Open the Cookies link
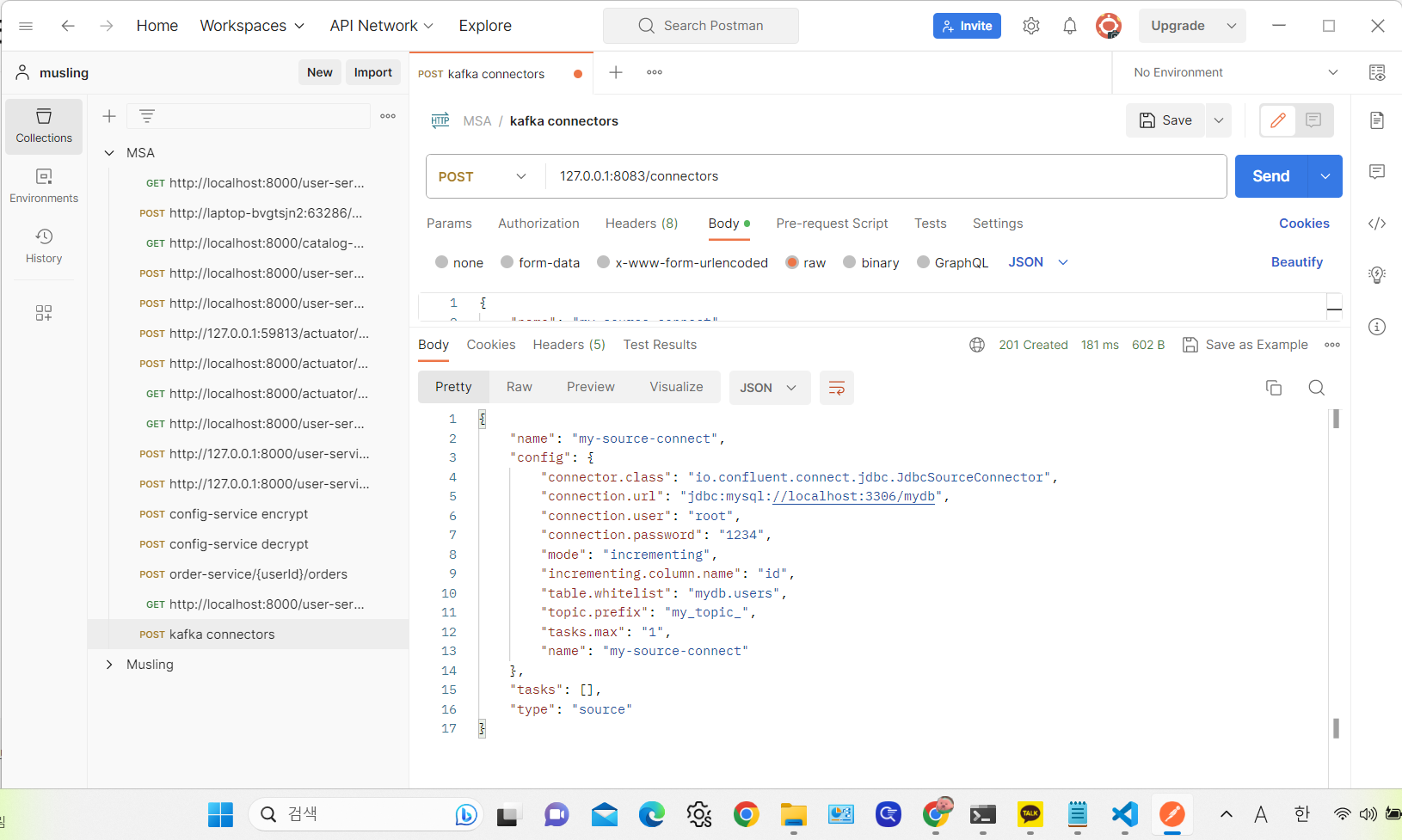The width and height of the screenshot is (1402, 840). click(x=1304, y=224)
